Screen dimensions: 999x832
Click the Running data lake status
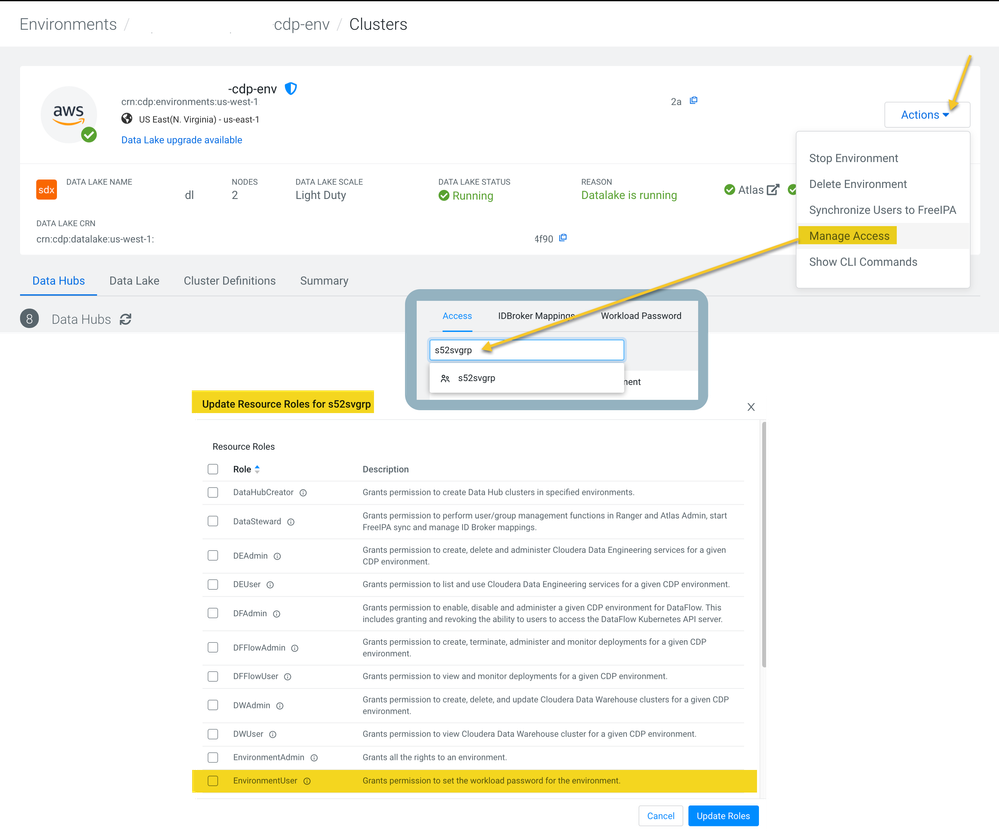(x=466, y=196)
